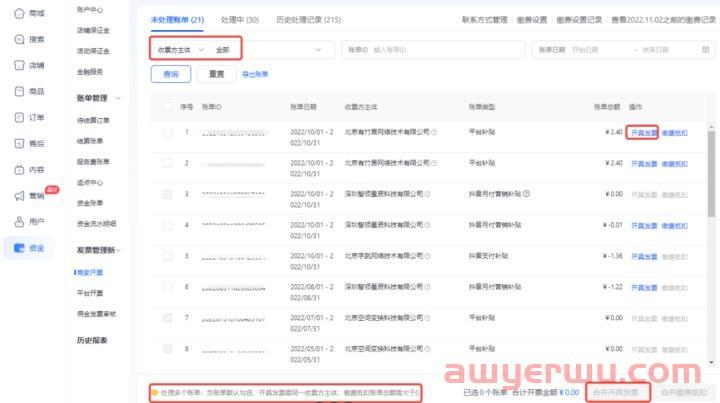Collapse the 账单管理 menu group
The height and width of the screenshot is (403, 720).
[x=120, y=98]
